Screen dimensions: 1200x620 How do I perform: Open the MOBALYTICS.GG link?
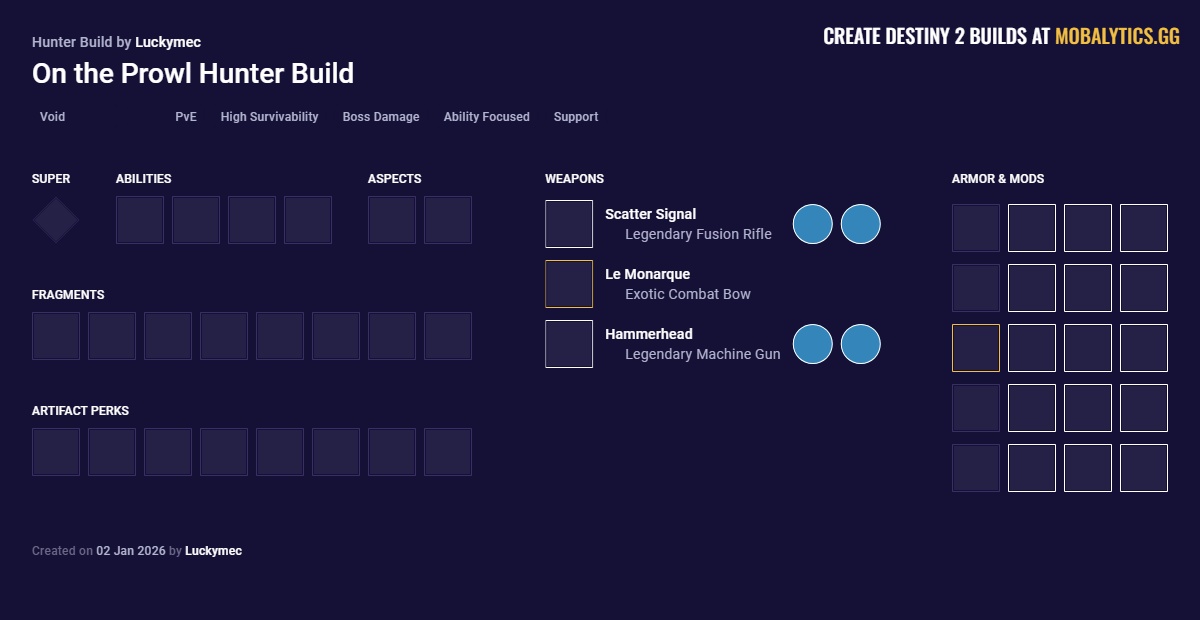click(1117, 37)
